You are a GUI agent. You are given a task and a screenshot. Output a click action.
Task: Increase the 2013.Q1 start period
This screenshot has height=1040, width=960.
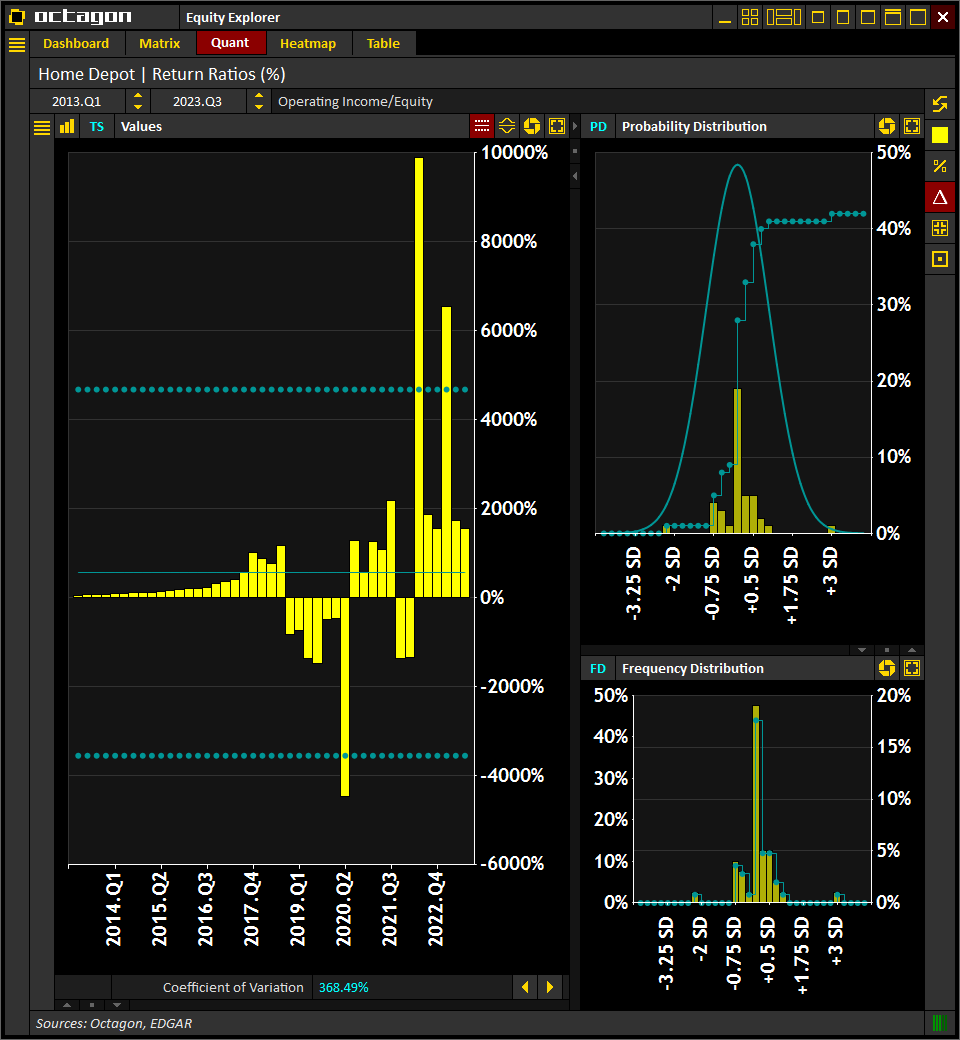(138, 96)
